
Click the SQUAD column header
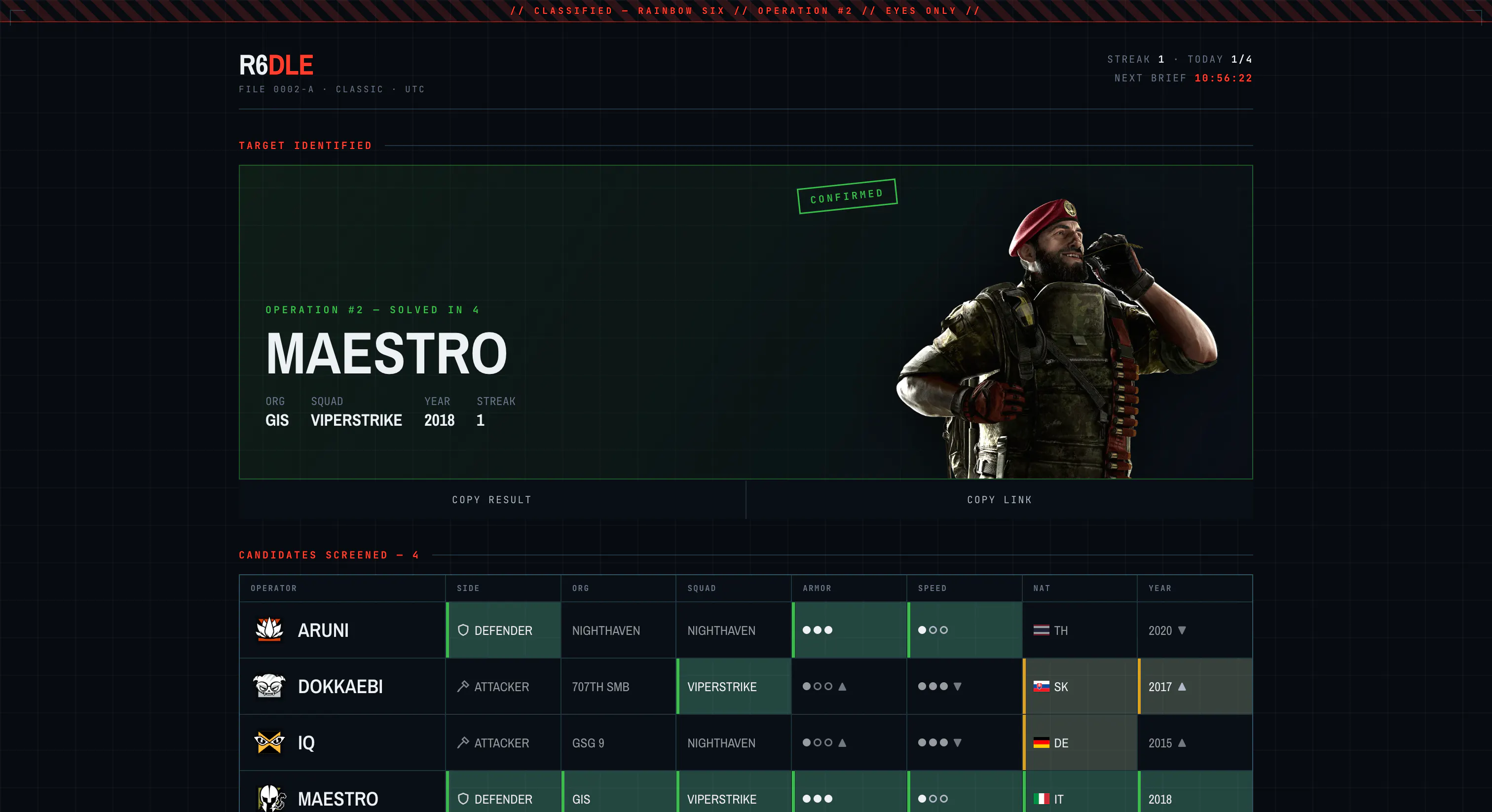click(x=702, y=588)
